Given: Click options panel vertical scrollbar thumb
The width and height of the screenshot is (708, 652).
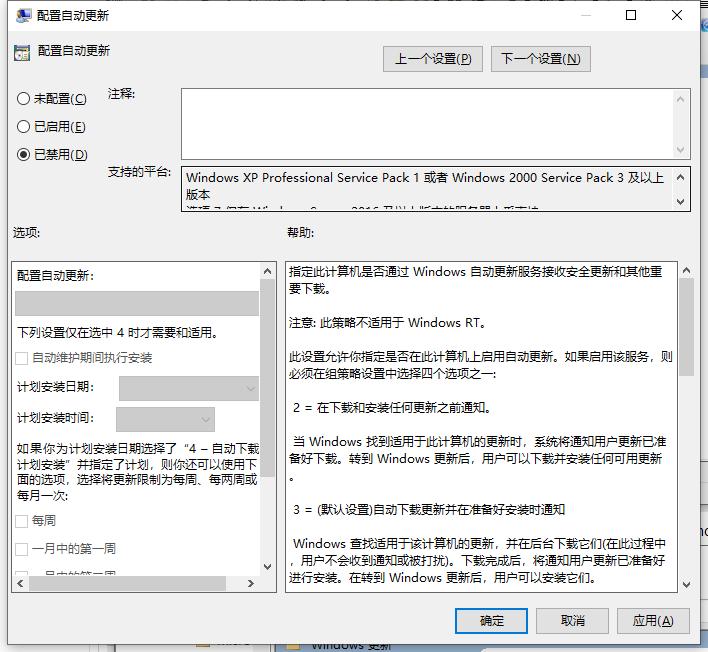Looking at the screenshot, I should click(267, 377).
